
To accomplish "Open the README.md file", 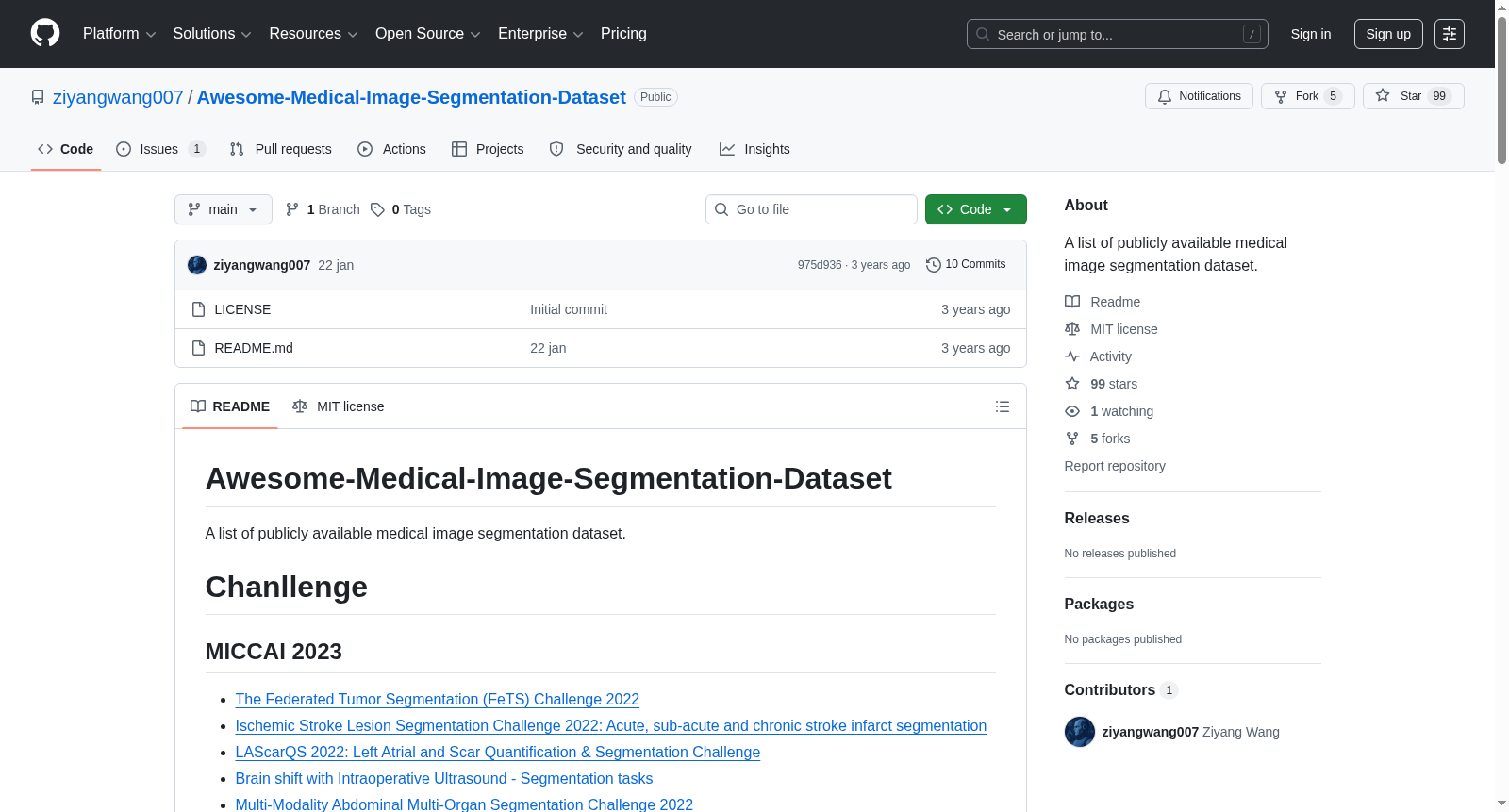I will click(x=254, y=348).
